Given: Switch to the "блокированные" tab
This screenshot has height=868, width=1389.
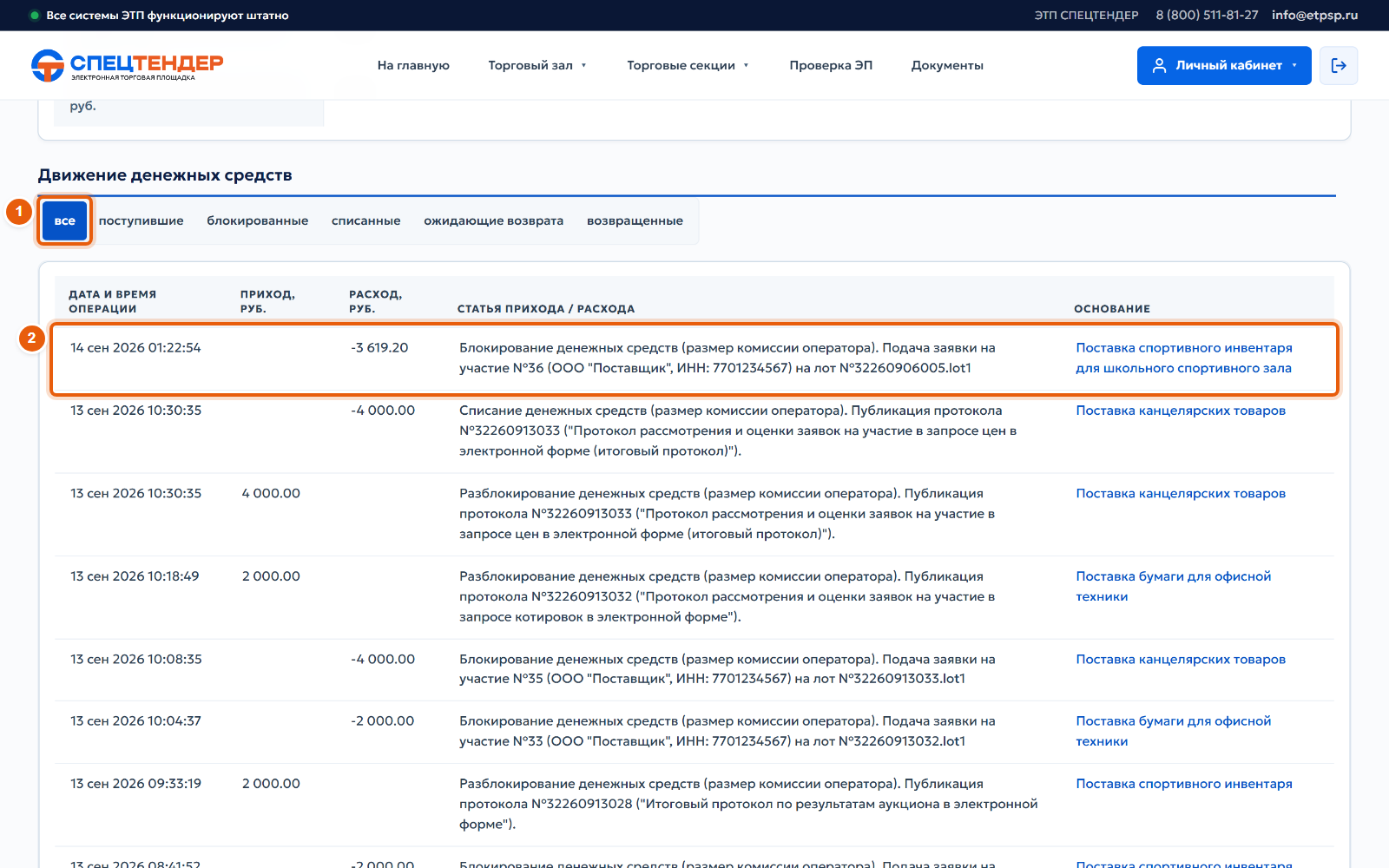Looking at the screenshot, I should click(x=258, y=221).
